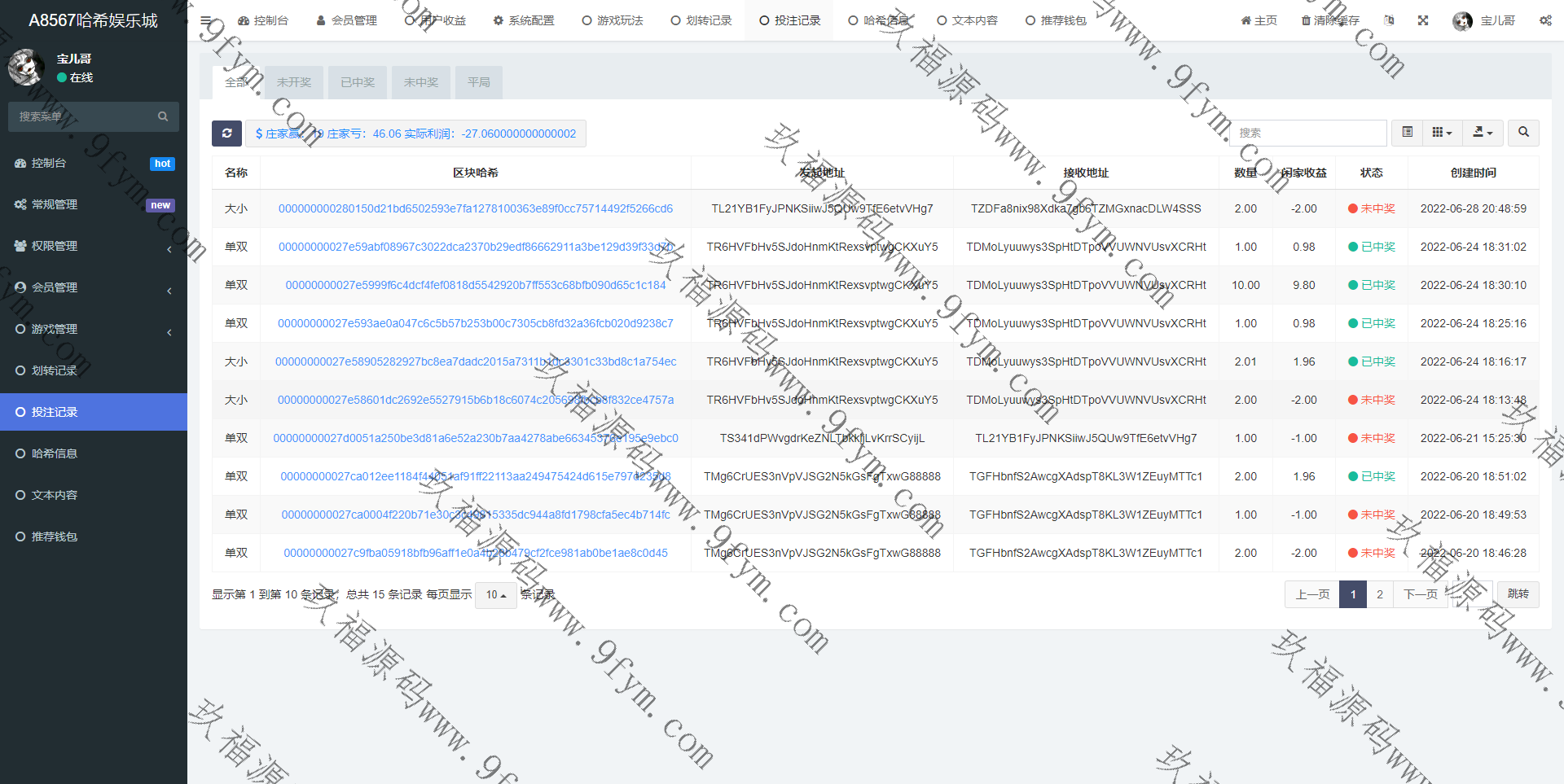
Task: Click the magnifier search button beside export
Action: [x=1523, y=132]
